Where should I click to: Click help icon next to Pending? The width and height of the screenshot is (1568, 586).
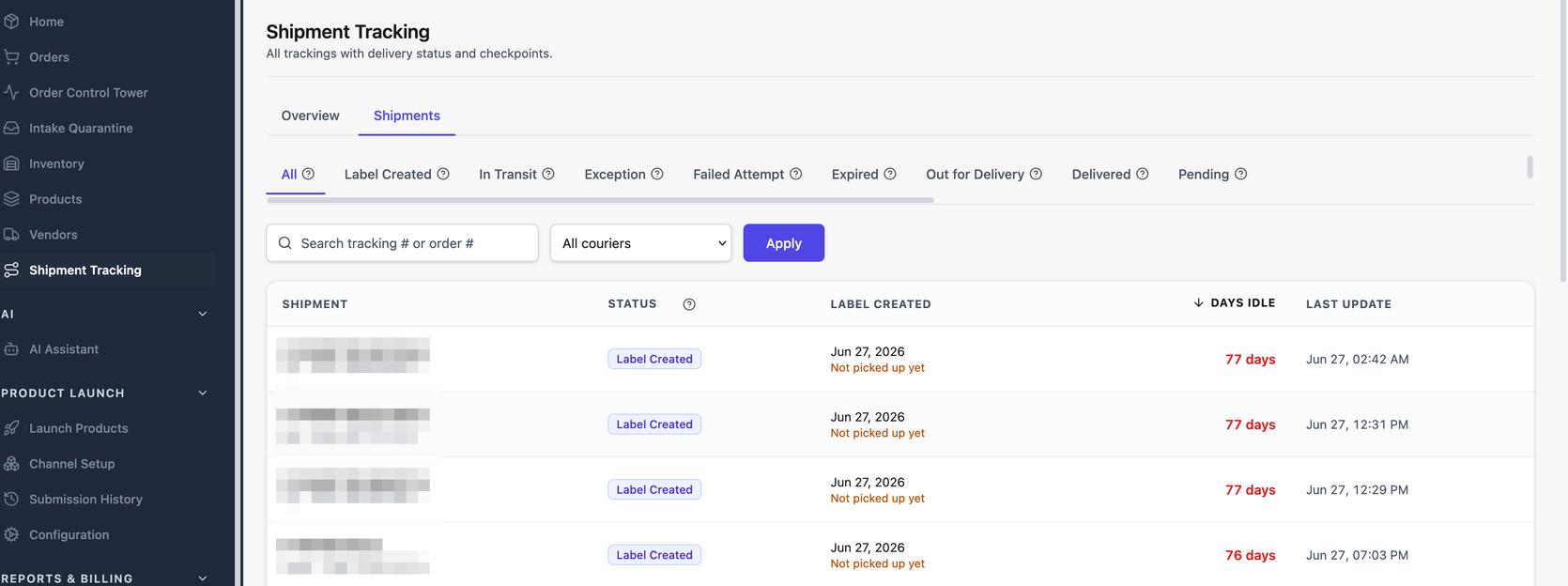1241,174
